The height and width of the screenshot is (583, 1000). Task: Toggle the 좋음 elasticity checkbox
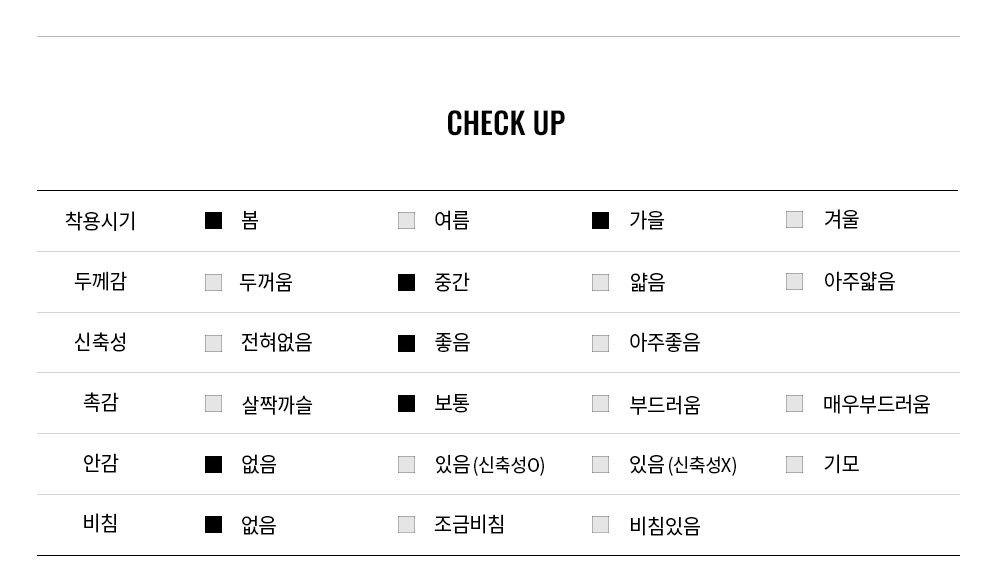[406, 344]
